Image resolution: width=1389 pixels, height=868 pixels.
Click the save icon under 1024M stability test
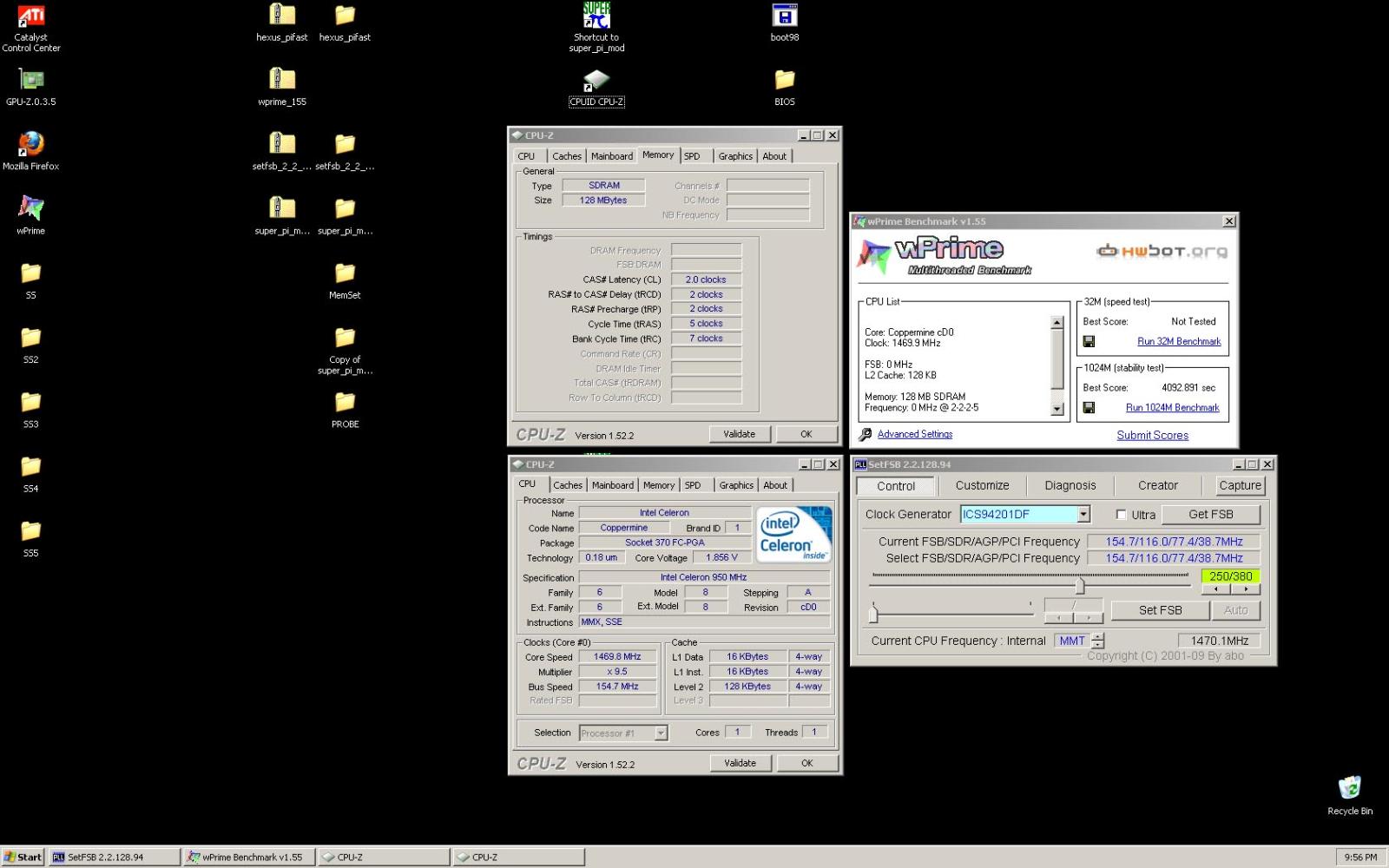(1089, 407)
